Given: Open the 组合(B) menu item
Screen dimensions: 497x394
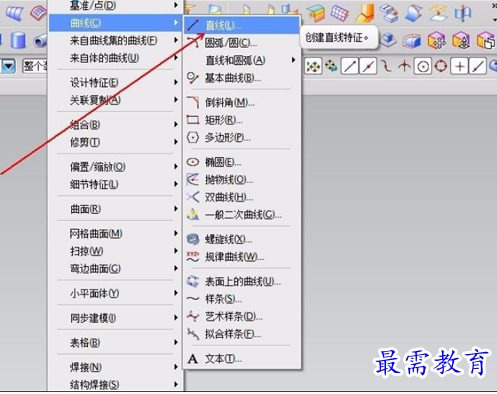Looking at the screenshot, I should click(115, 125).
